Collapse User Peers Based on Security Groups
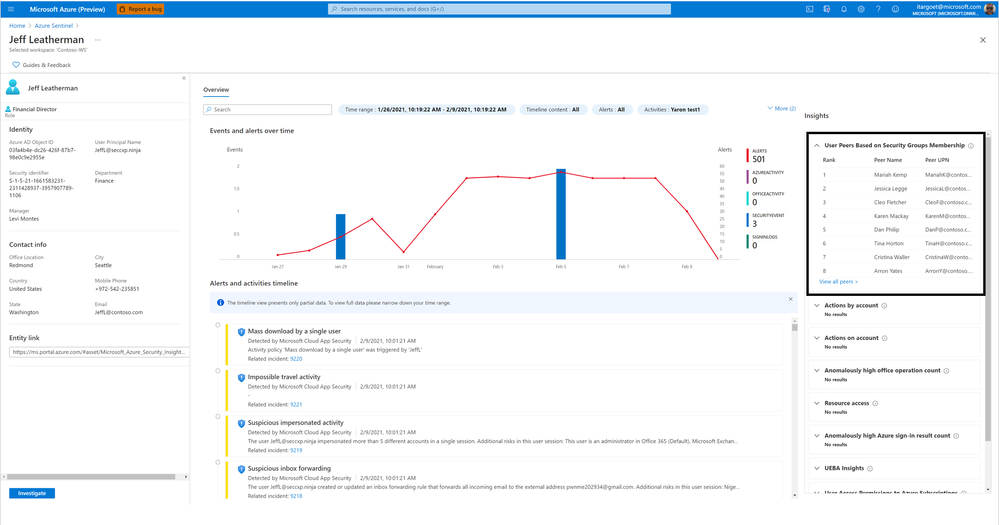 (x=817, y=145)
